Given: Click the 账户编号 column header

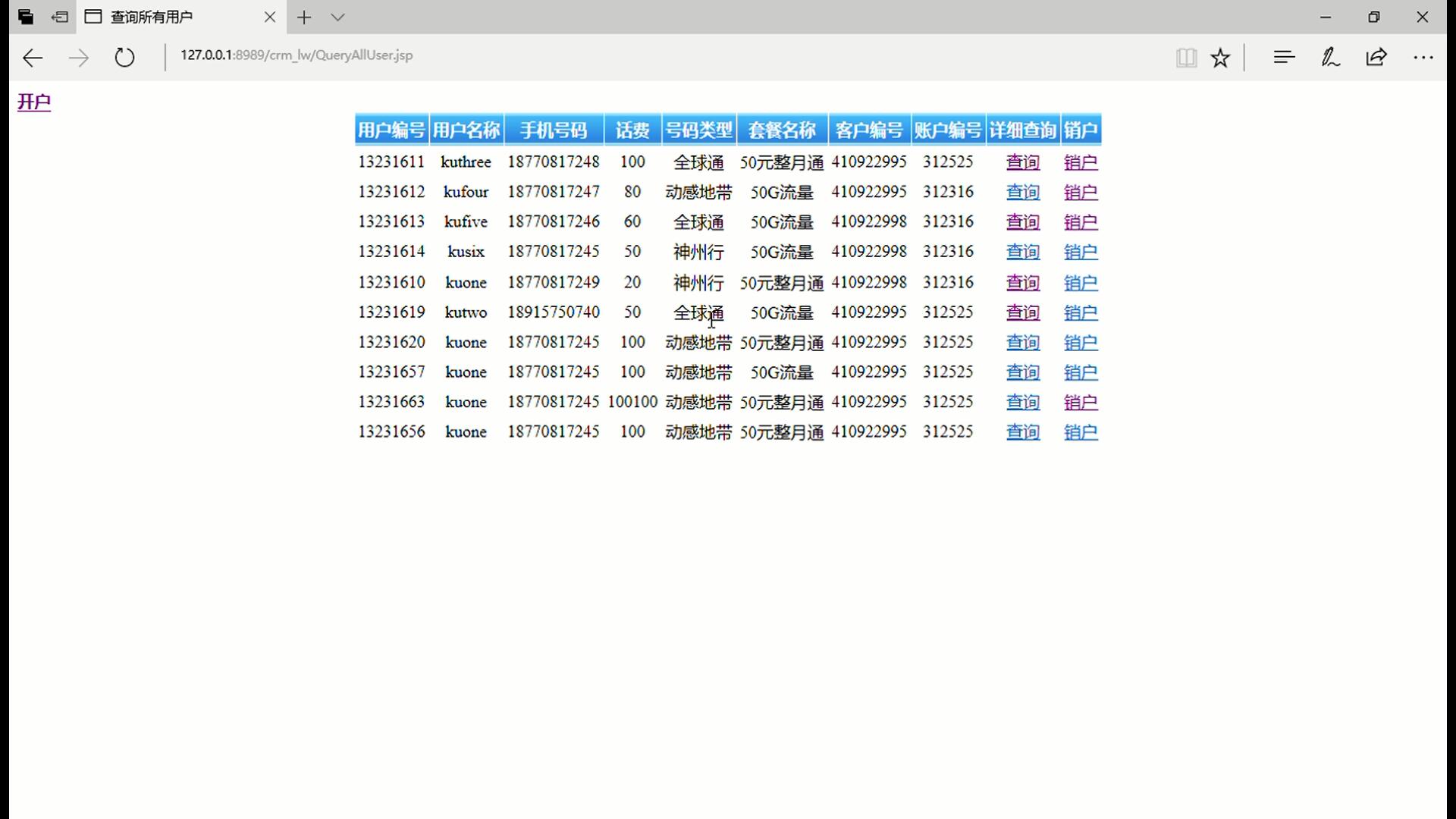Looking at the screenshot, I should [x=948, y=130].
